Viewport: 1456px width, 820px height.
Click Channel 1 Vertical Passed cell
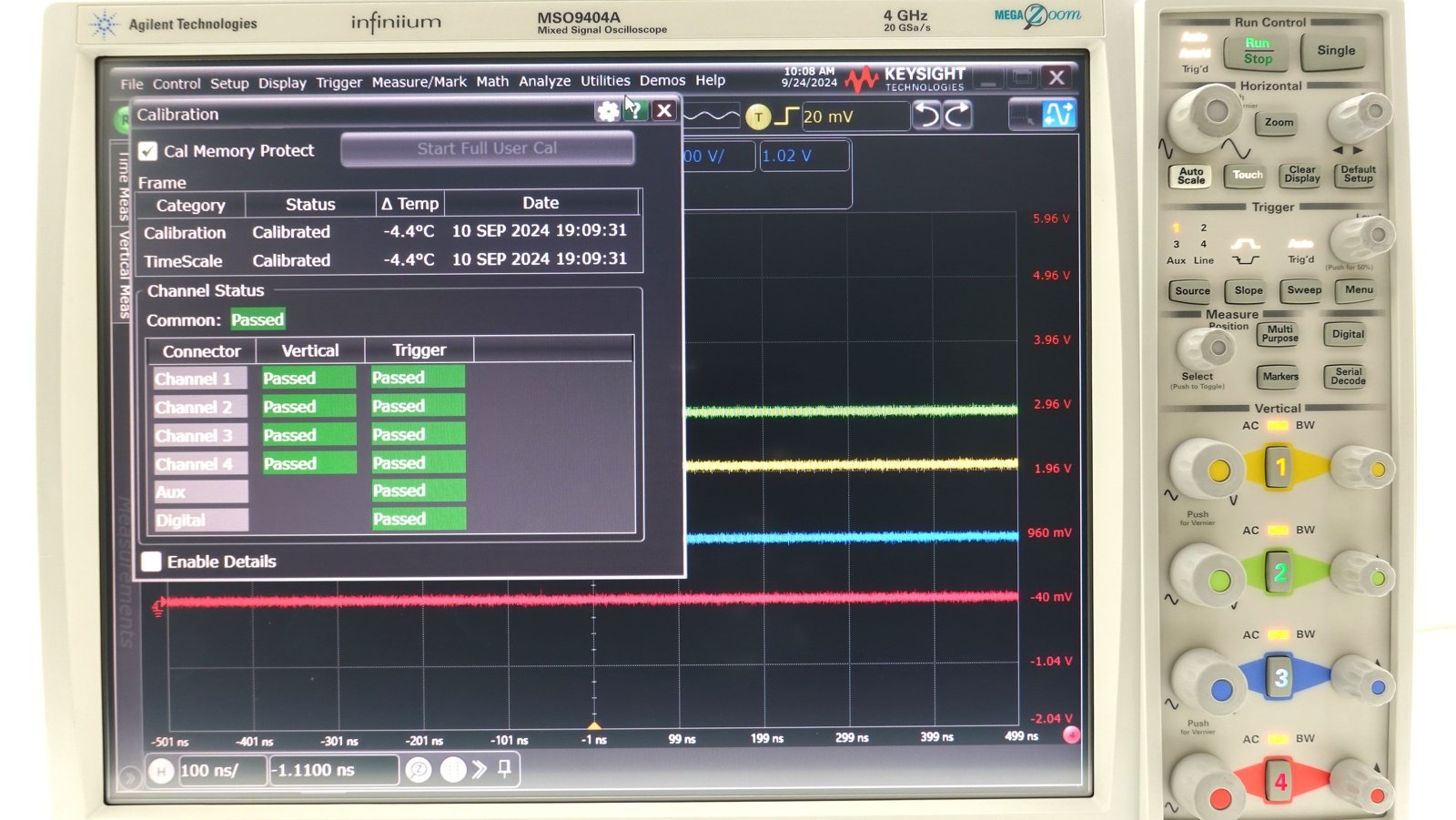[308, 378]
